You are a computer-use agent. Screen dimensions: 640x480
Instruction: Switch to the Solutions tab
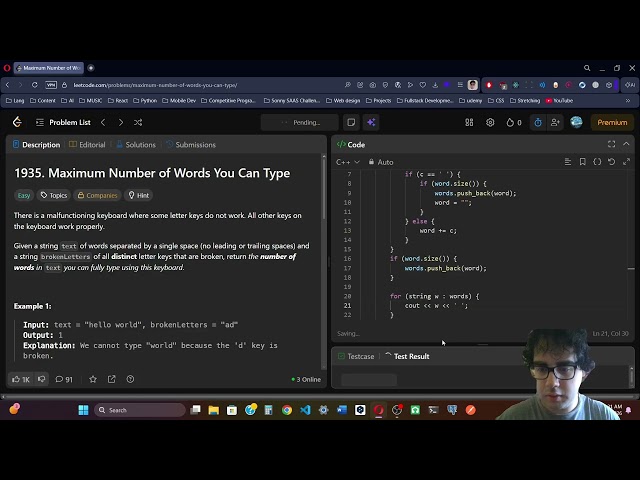136,144
